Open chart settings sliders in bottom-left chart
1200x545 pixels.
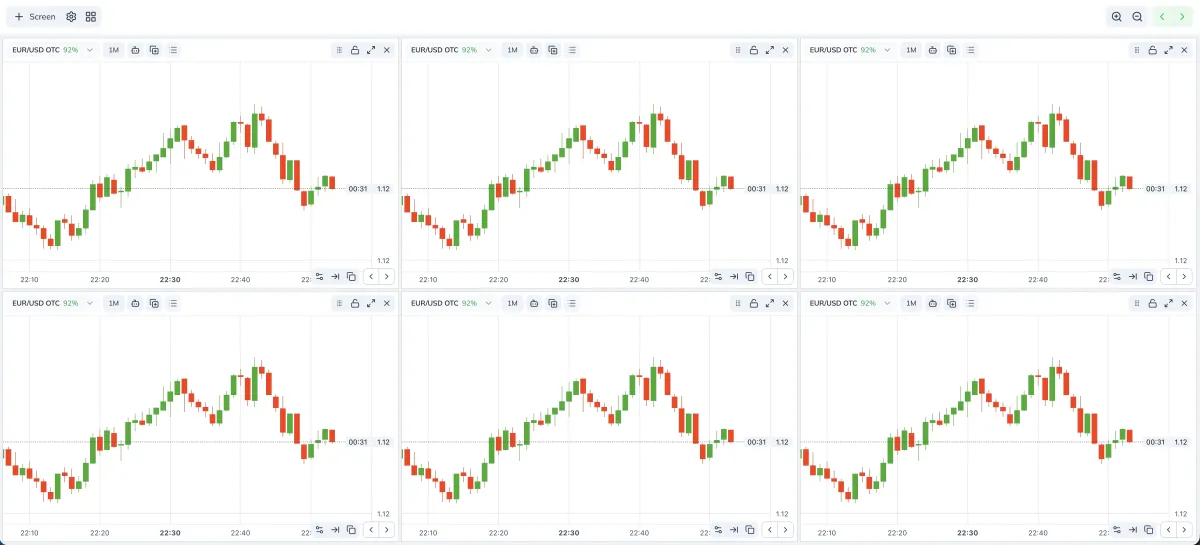click(x=319, y=529)
